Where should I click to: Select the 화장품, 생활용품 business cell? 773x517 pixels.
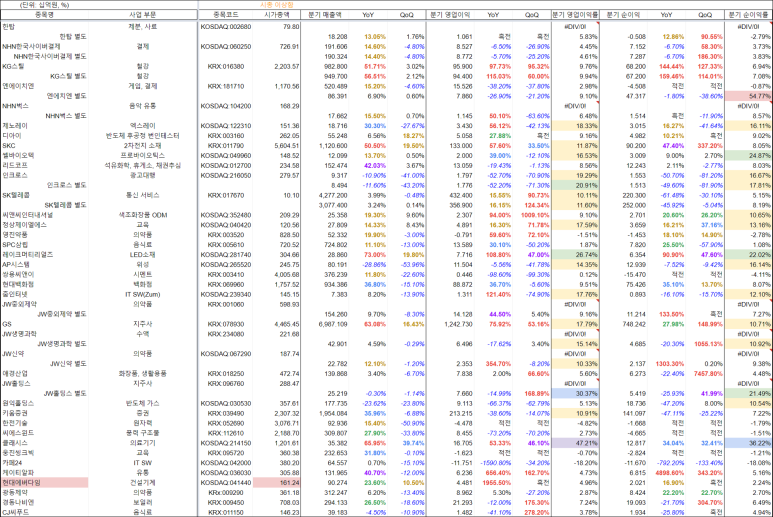pyautogui.click(x=142, y=374)
